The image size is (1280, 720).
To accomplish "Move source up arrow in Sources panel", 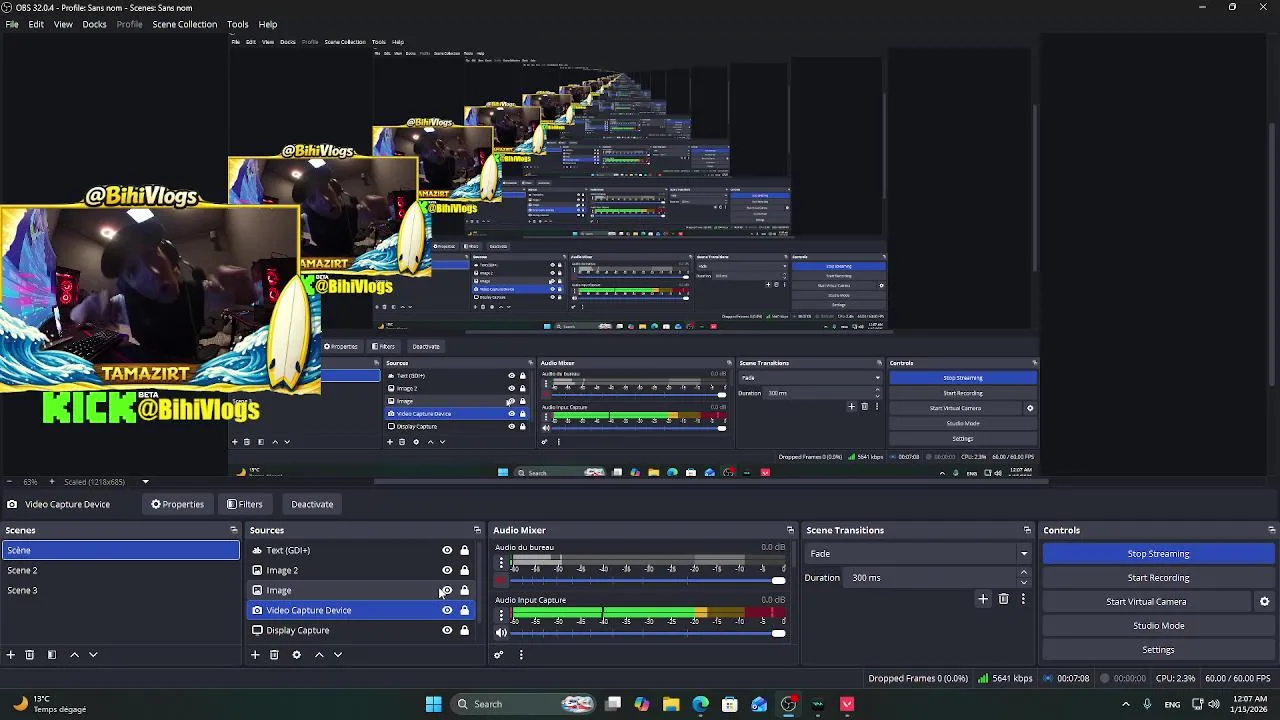I will point(319,655).
